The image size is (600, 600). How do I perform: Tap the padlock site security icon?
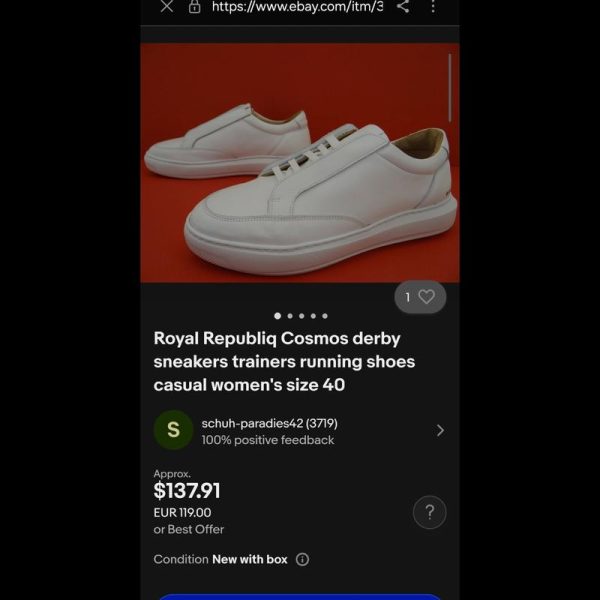[x=194, y=7]
